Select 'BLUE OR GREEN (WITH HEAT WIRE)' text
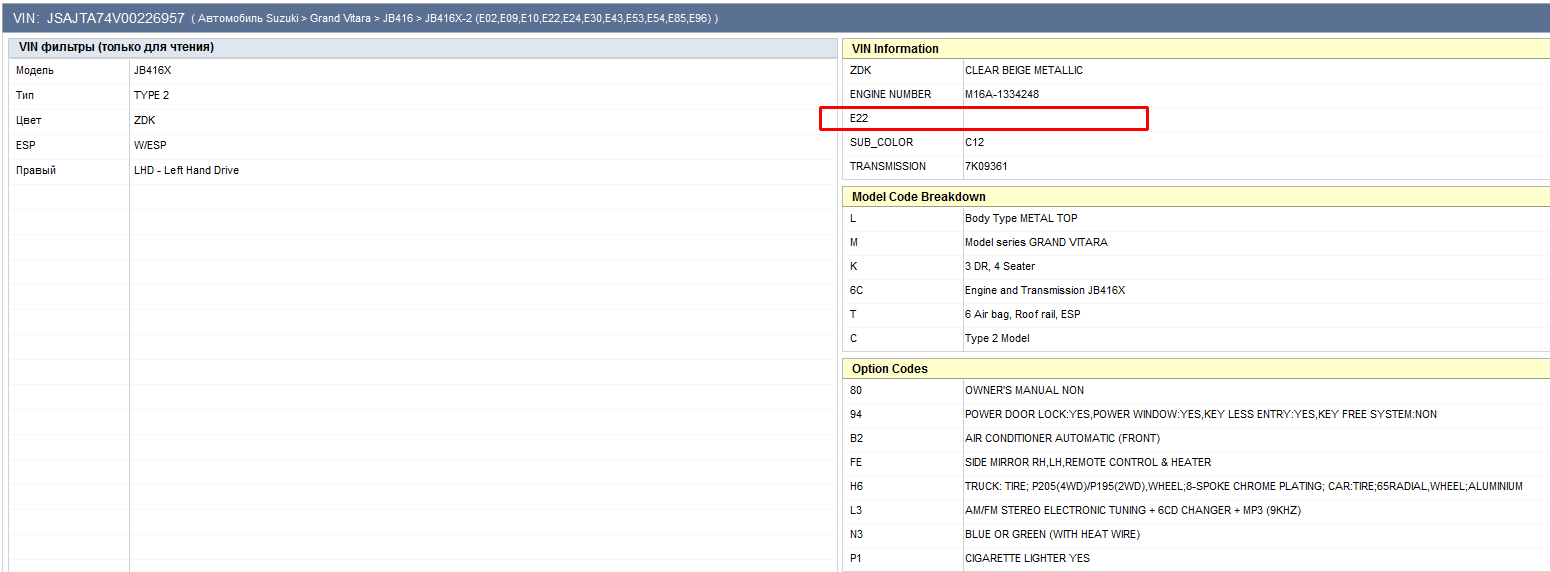Viewport: 1550px width, 572px height. point(1052,535)
